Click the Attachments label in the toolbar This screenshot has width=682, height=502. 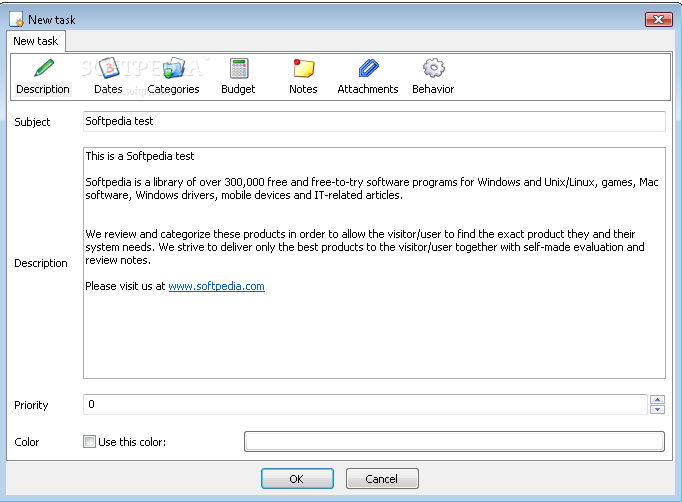[368, 89]
